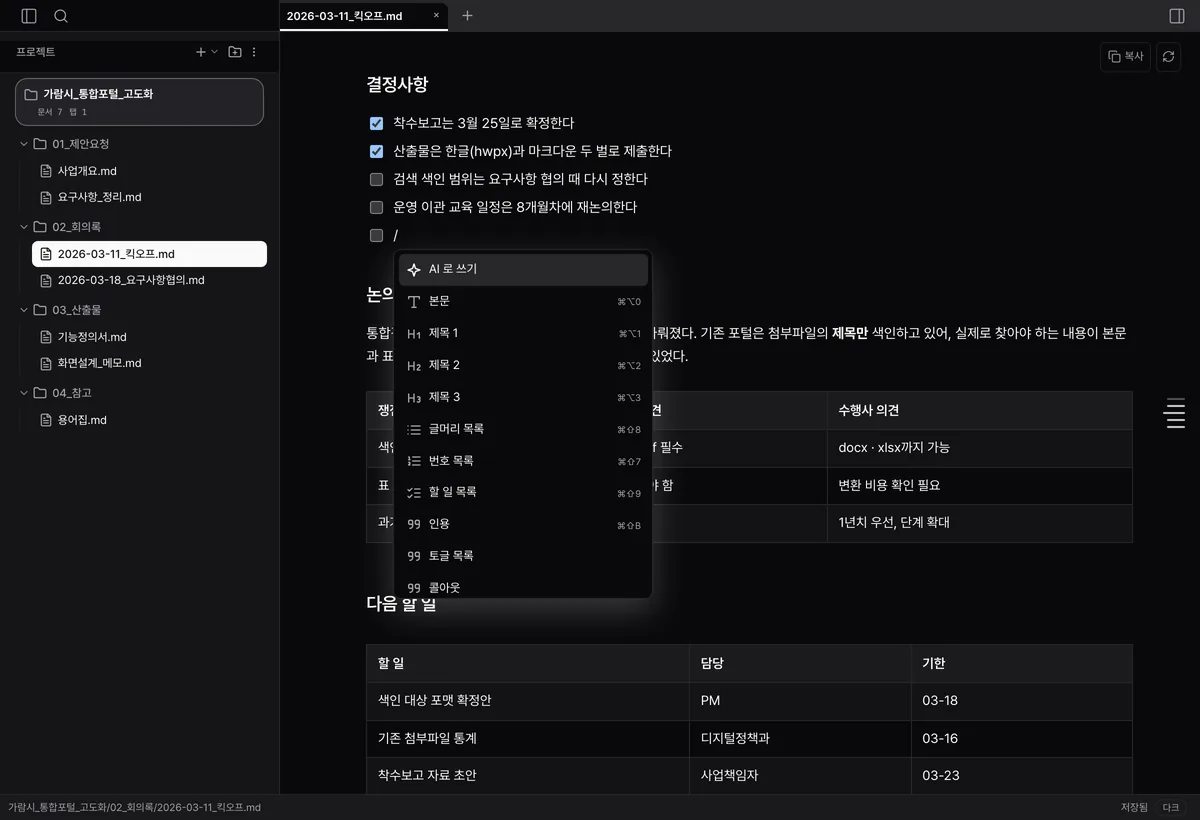Switch to the 2026-03-11_킥오프.md tab
Screen dimensions: 1200x820
click(x=365, y=16)
